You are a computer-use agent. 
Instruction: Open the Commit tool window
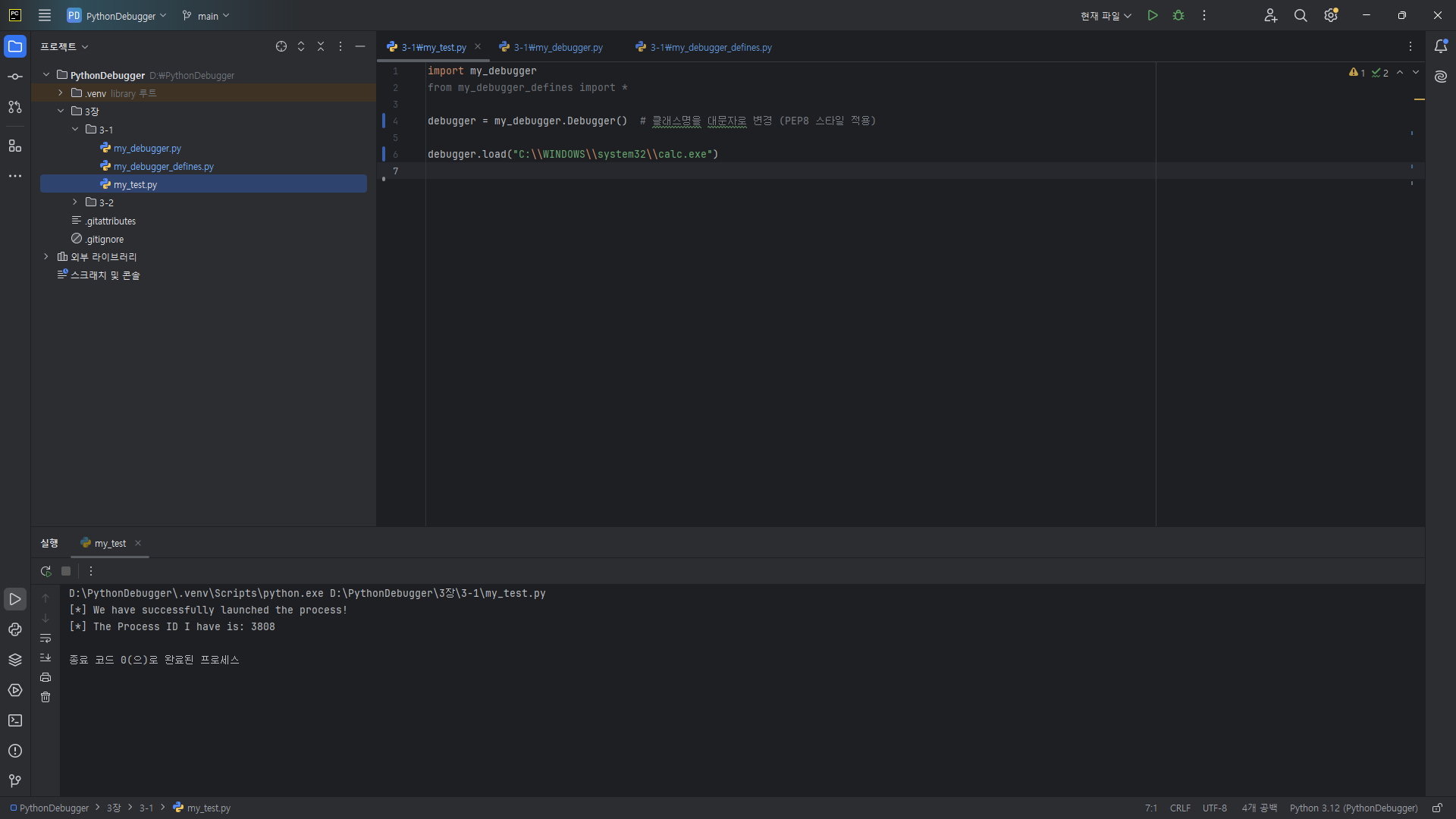pos(15,77)
